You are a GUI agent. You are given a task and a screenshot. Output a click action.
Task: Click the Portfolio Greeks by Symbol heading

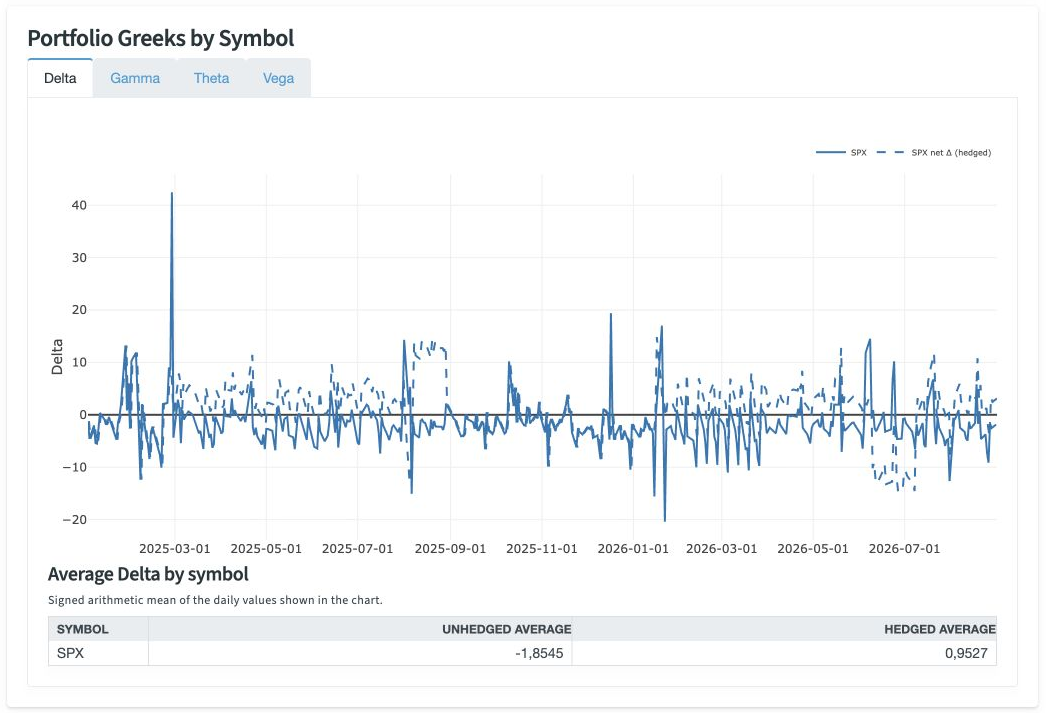pos(161,38)
